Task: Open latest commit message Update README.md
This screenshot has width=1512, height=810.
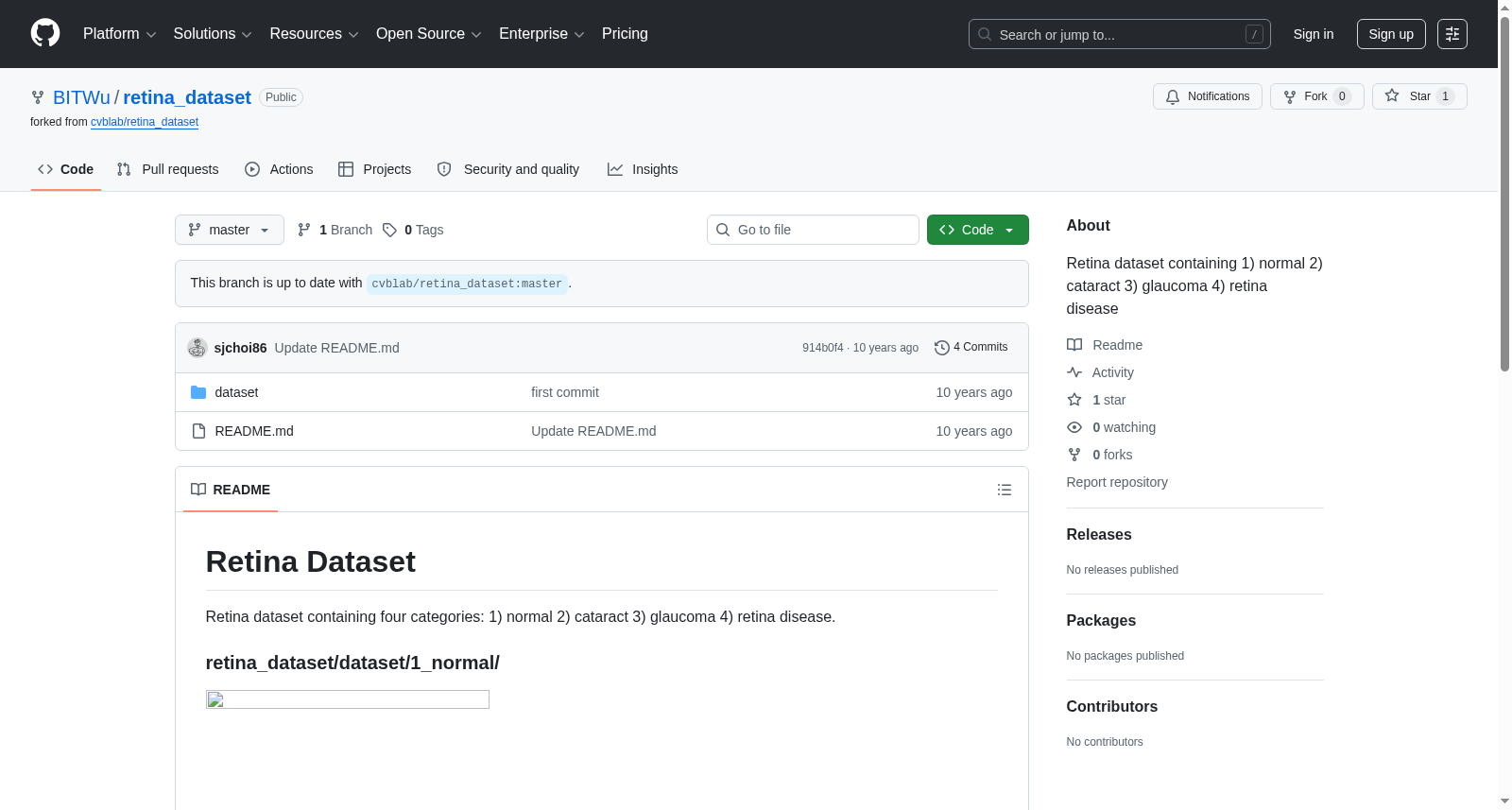Action: [337, 348]
